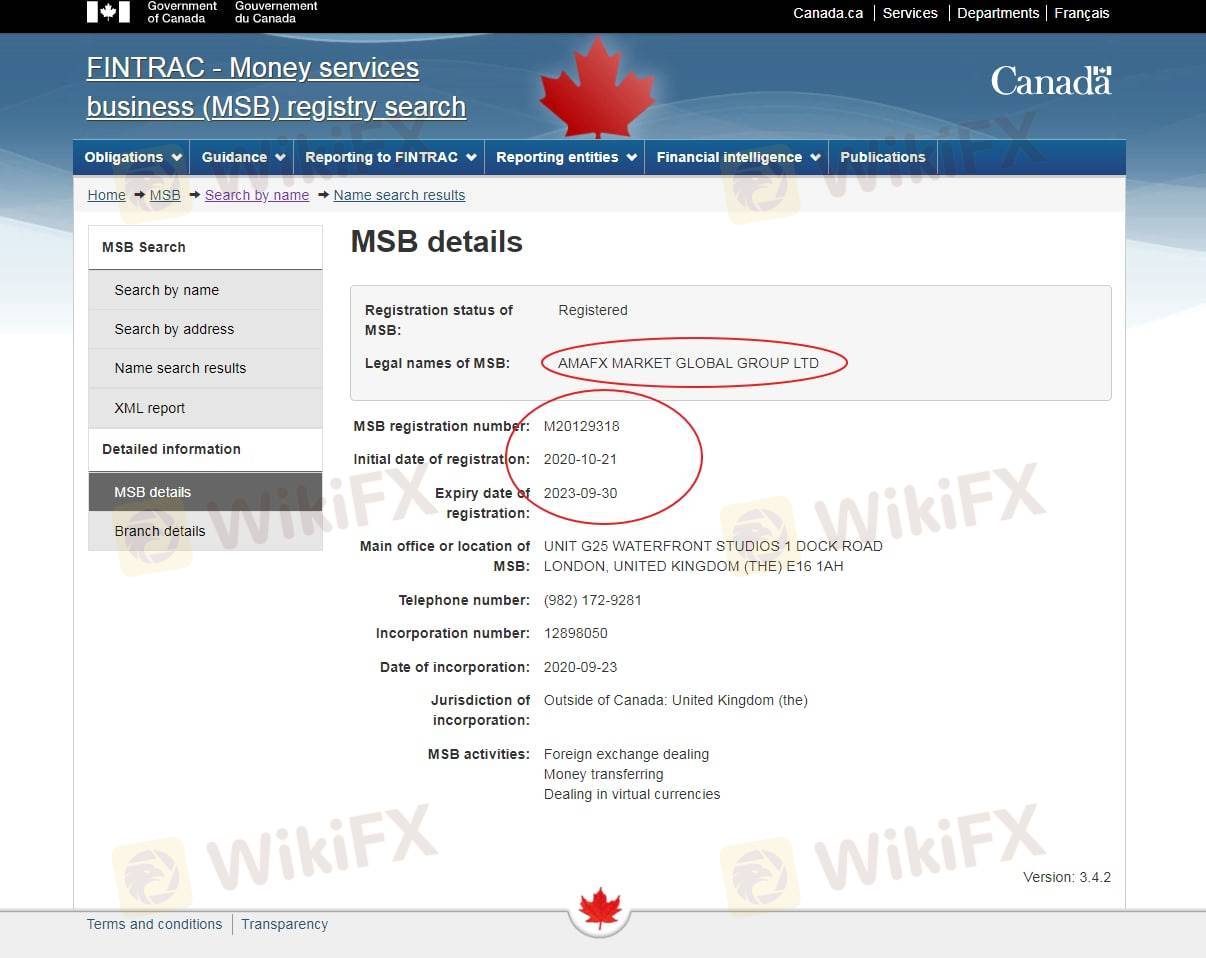The height and width of the screenshot is (958, 1206).
Task: Click the expiry date 2023-09-30
Action: coord(579,493)
